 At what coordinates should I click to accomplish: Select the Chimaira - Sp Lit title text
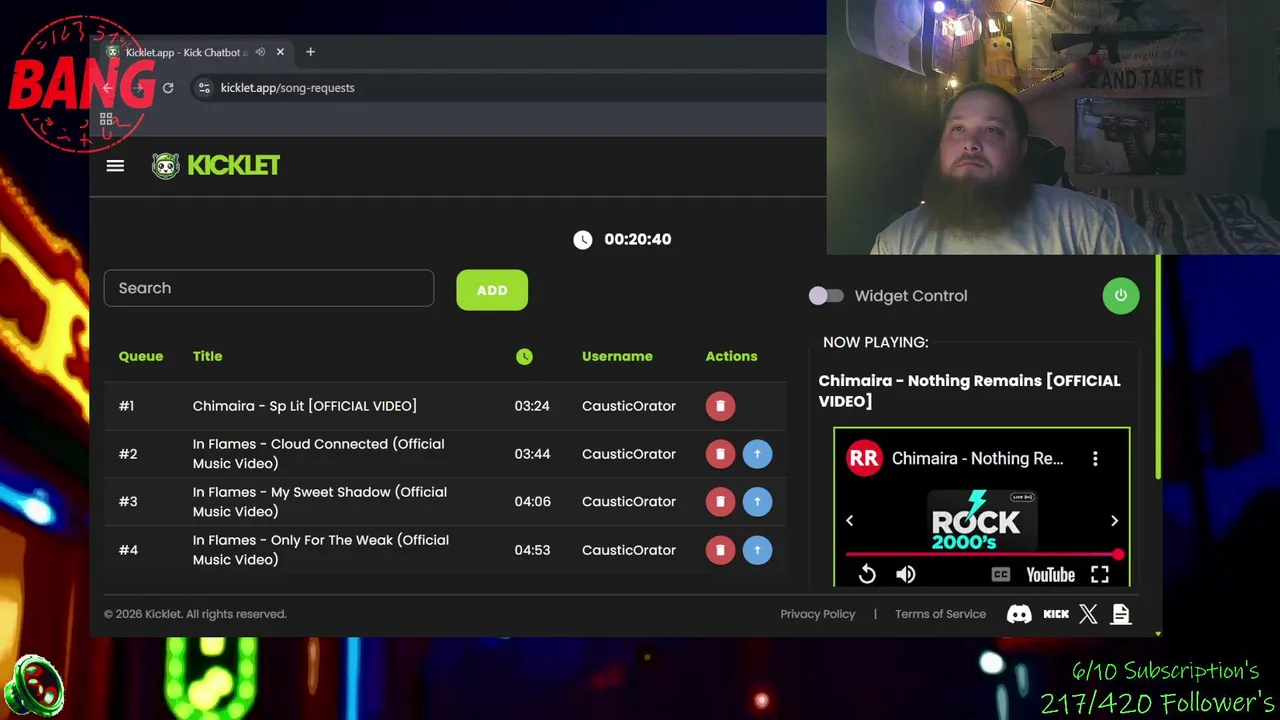coord(304,406)
